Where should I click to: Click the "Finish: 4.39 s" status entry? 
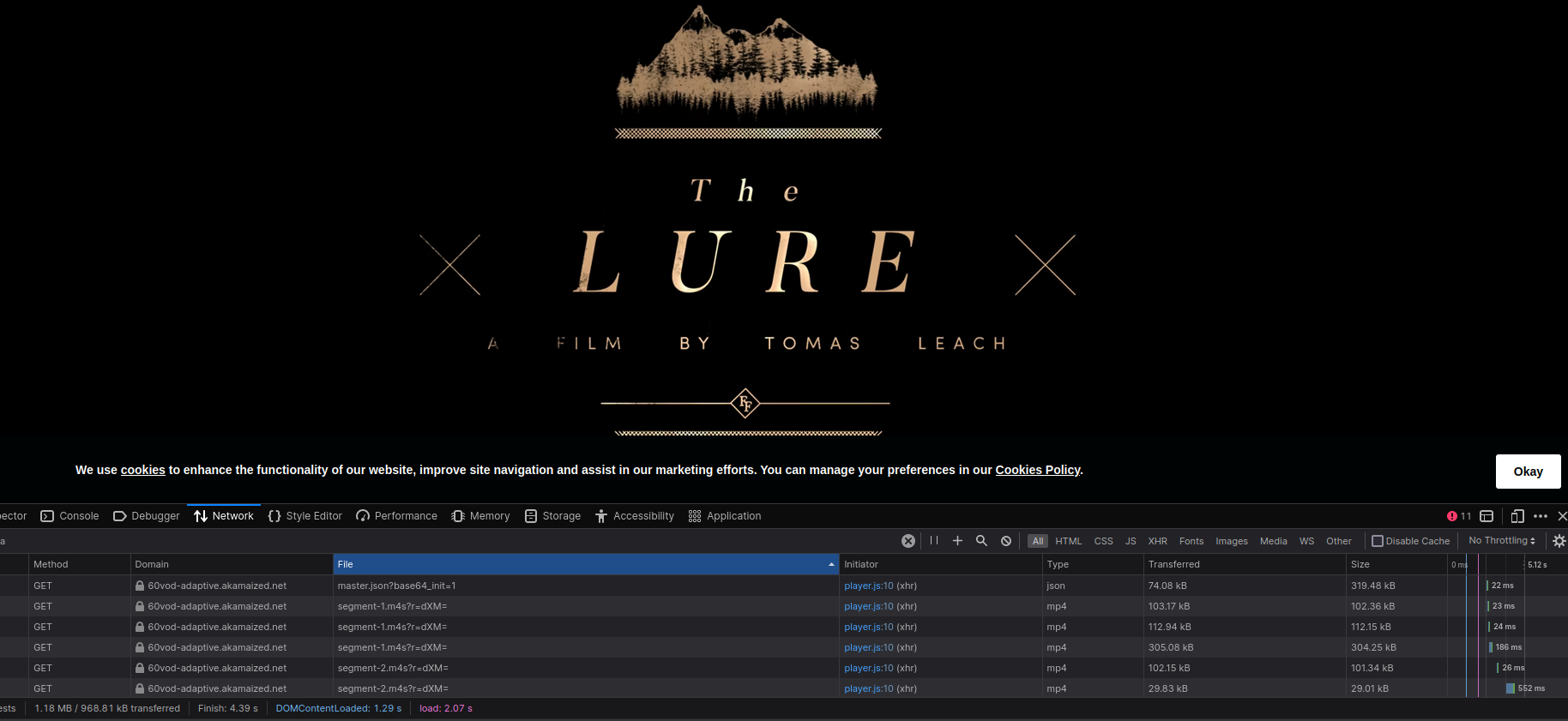coord(228,708)
